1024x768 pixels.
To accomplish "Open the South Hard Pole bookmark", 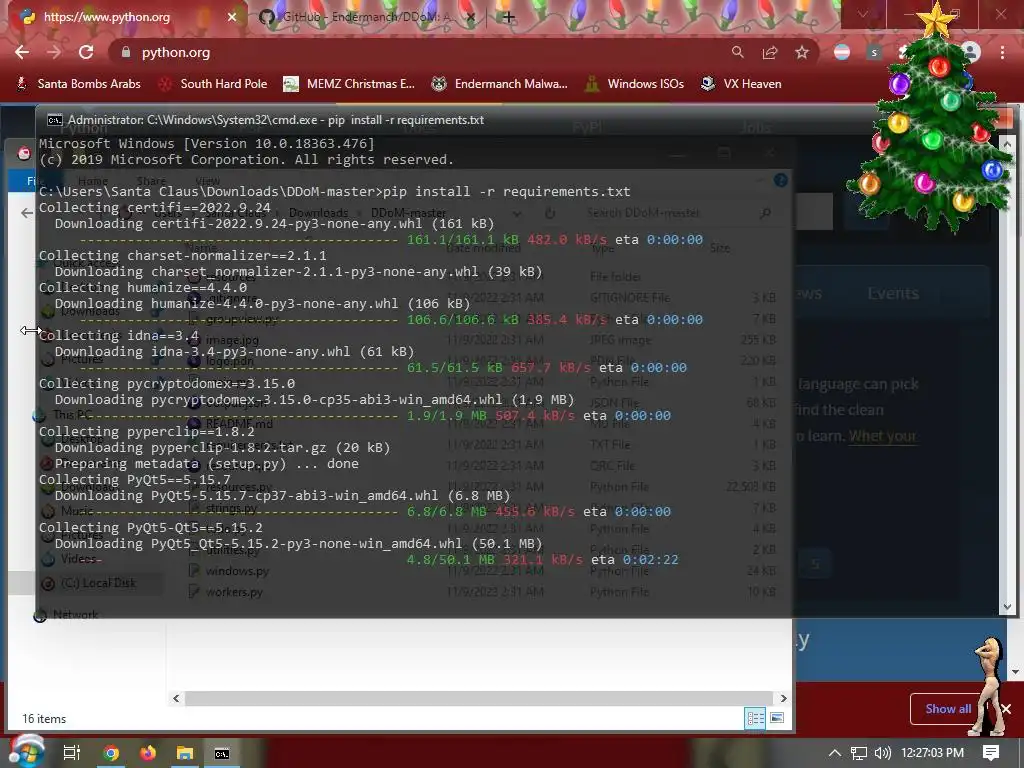I will point(214,84).
